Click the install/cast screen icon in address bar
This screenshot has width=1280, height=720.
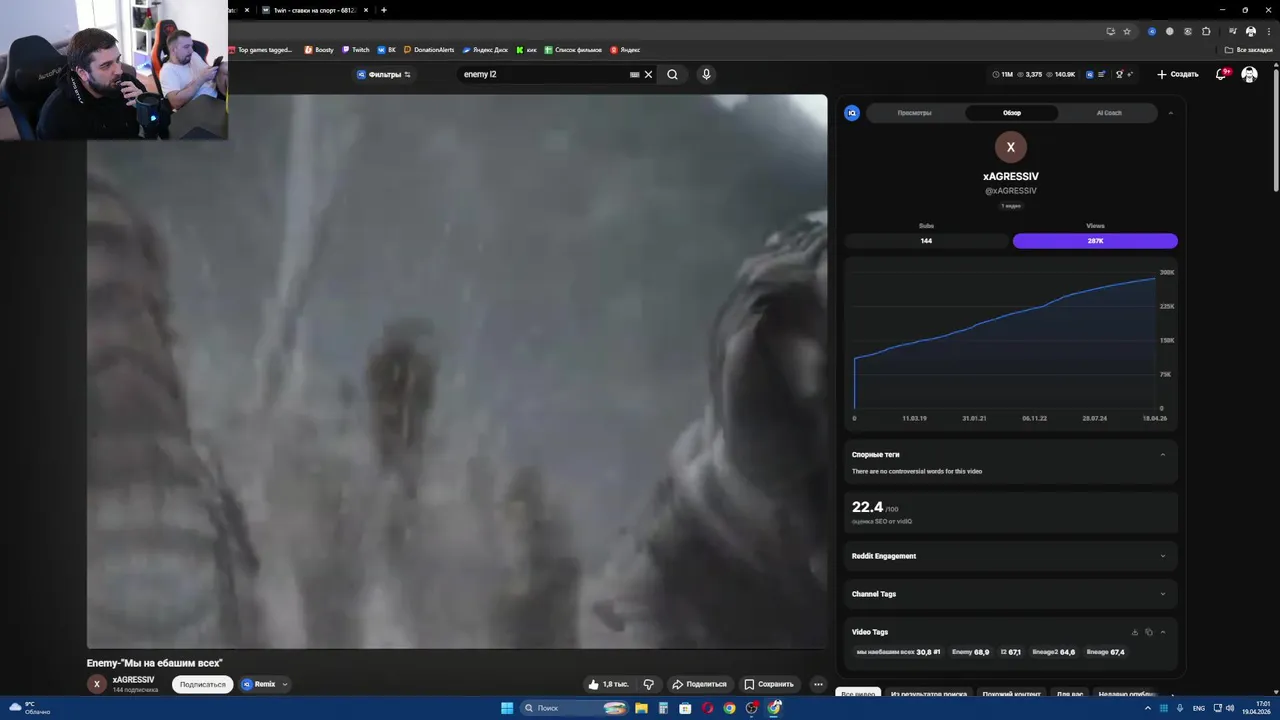tap(1110, 31)
